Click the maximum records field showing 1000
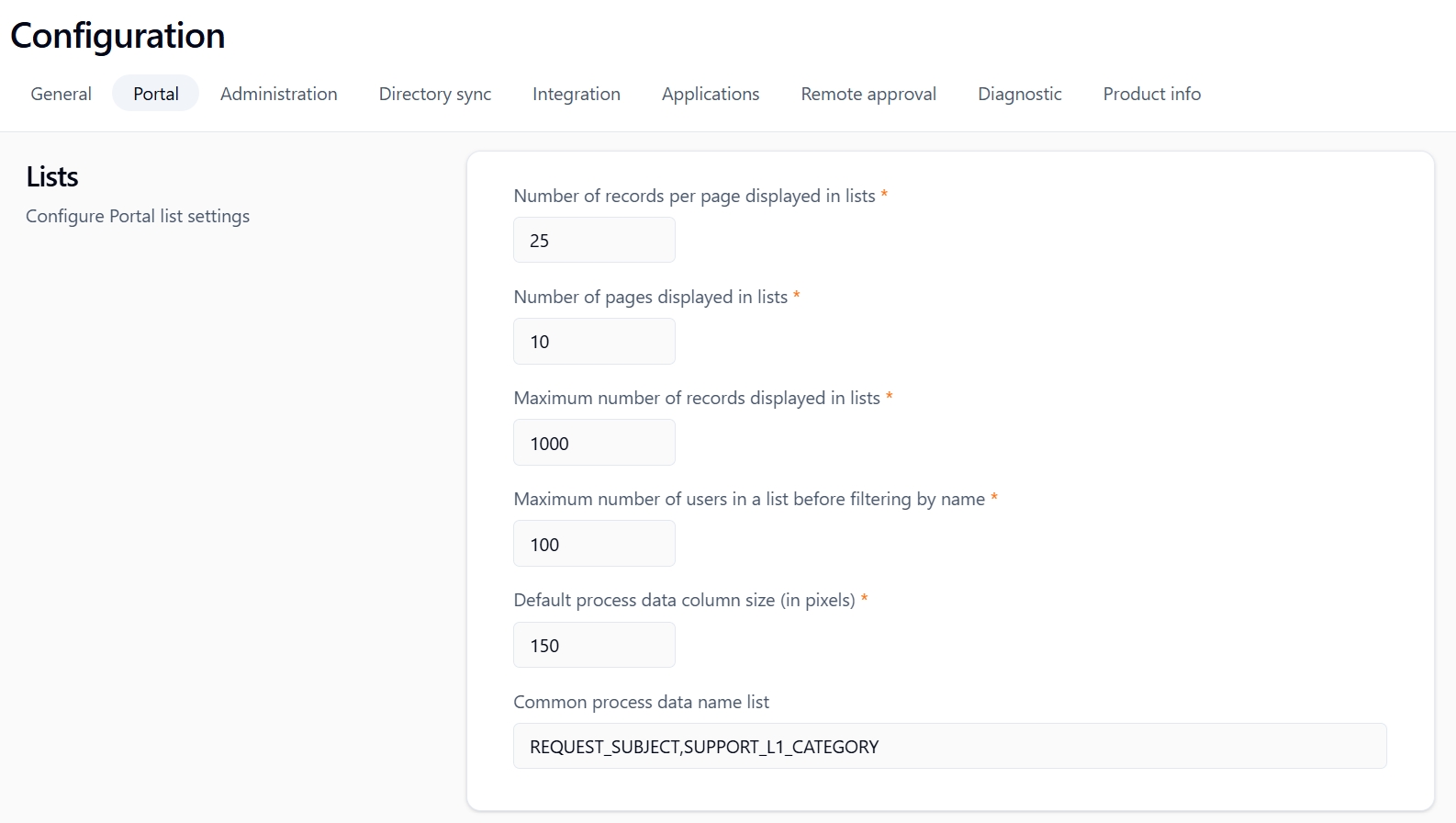Image resolution: width=1456 pixels, height=823 pixels. [594, 443]
